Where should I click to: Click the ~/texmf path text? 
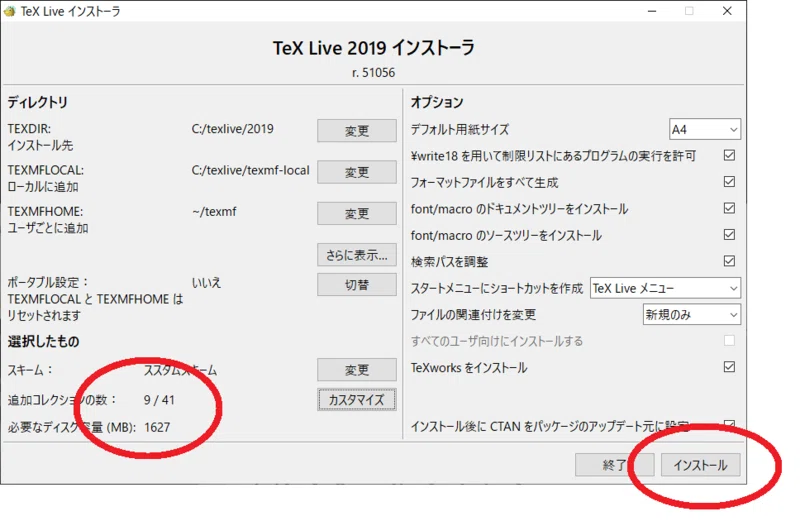(x=214, y=212)
